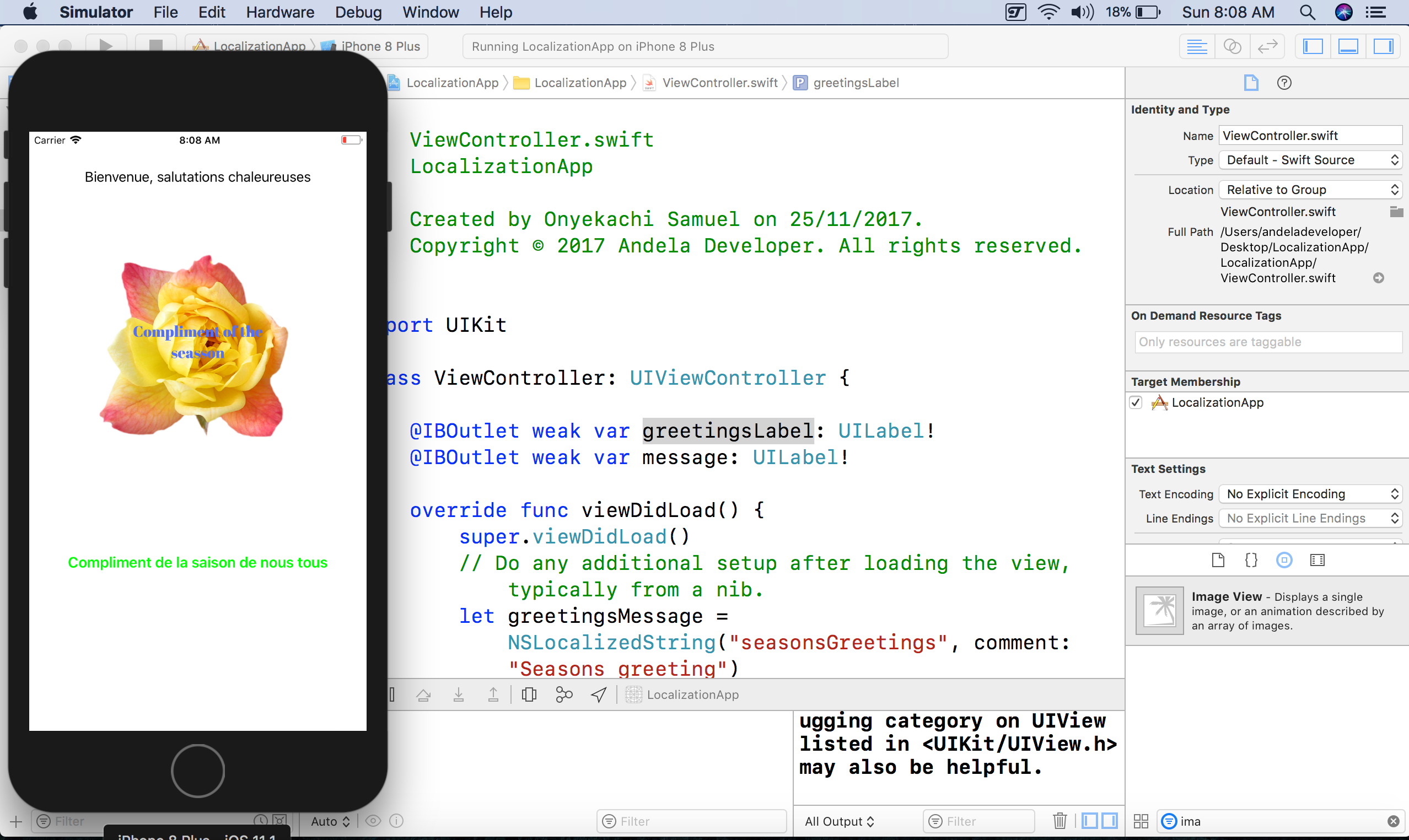The image size is (1409, 840).
Task: Open the Assistant editor icon
Action: pyautogui.click(x=1232, y=46)
